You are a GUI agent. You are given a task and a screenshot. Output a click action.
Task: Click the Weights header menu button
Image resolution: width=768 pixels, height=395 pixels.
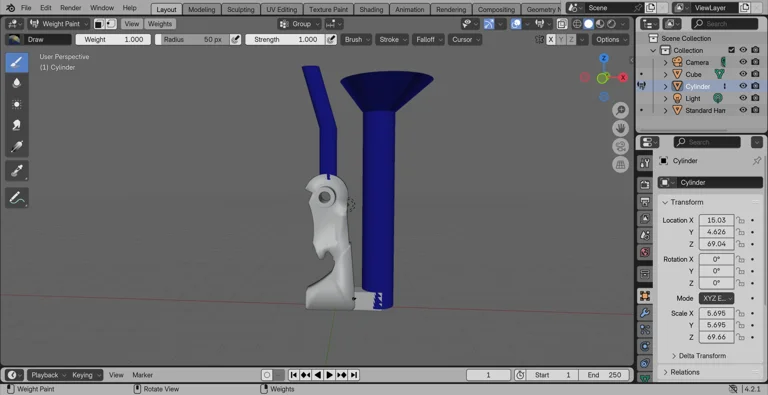[x=160, y=24]
